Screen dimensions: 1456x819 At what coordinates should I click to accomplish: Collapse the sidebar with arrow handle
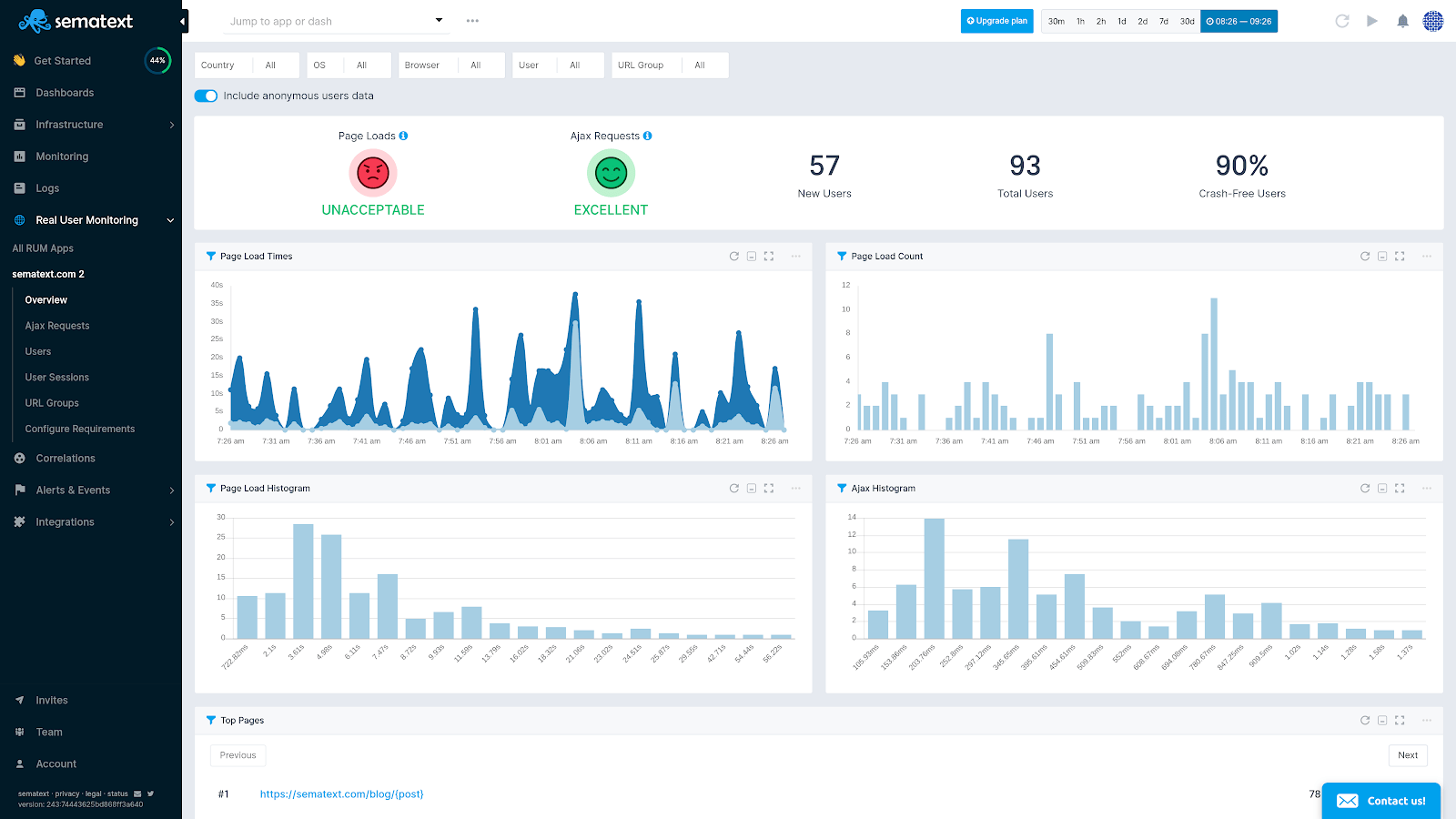point(185,21)
